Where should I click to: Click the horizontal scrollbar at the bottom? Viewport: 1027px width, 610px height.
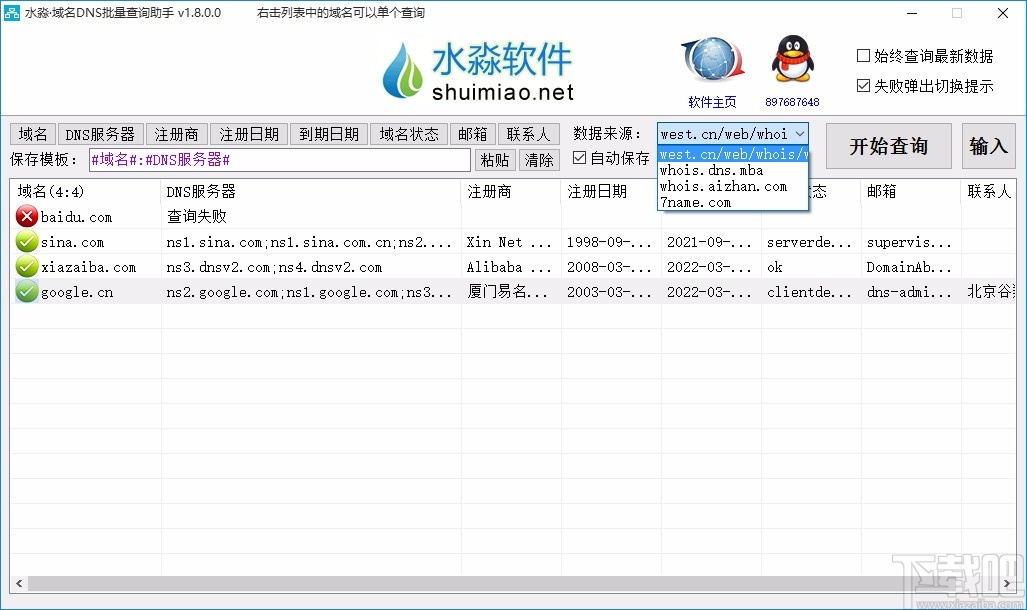coord(500,583)
